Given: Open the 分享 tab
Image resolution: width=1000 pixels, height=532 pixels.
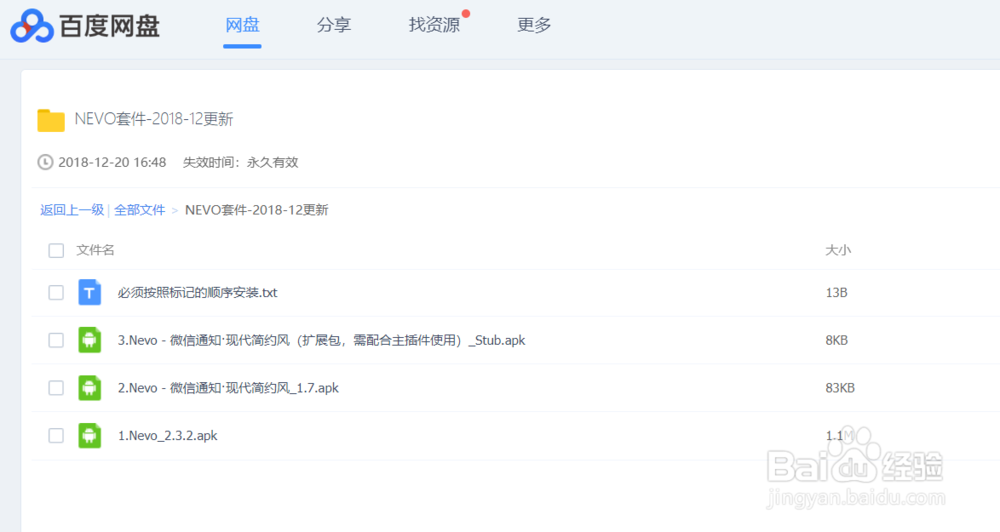Looking at the screenshot, I should [334, 25].
